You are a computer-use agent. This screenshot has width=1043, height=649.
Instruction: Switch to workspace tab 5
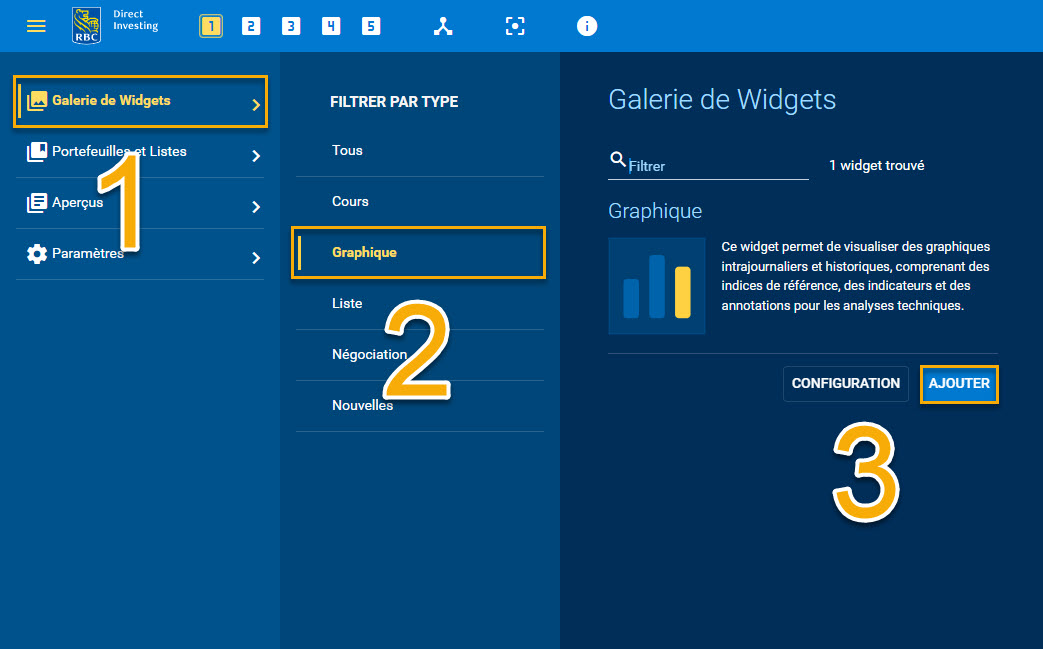coord(371,26)
